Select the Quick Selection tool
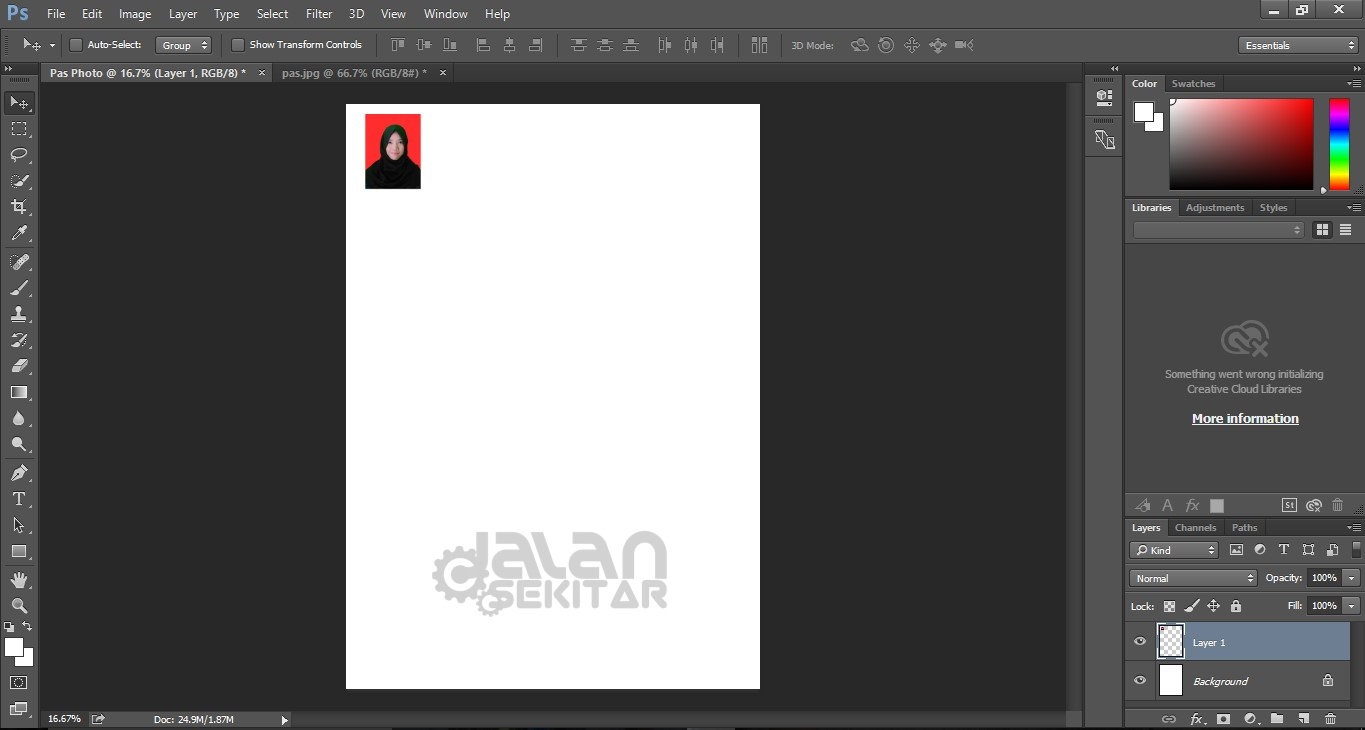Image resolution: width=1365 pixels, height=730 pixels. tap(18, 181)
